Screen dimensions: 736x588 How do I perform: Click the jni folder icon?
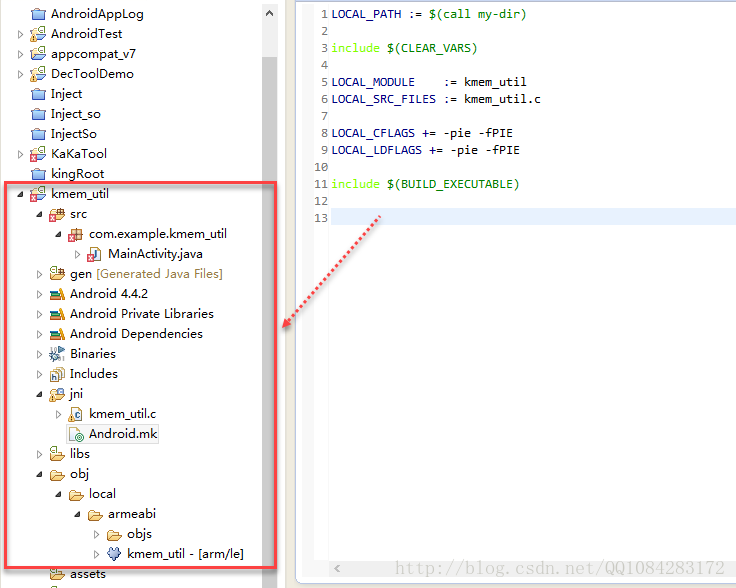57,394
